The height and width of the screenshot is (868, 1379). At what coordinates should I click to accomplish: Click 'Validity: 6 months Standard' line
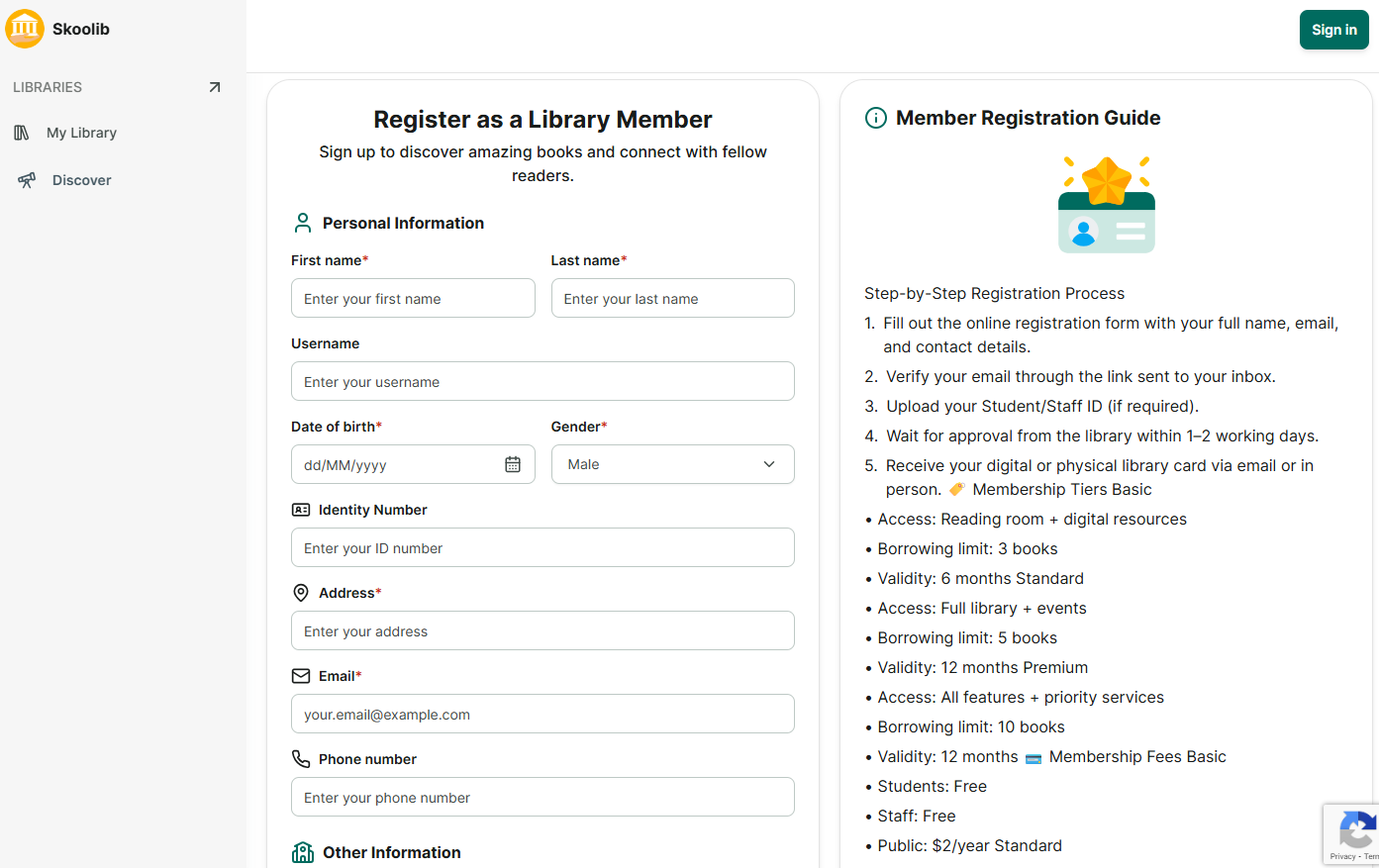980,578
